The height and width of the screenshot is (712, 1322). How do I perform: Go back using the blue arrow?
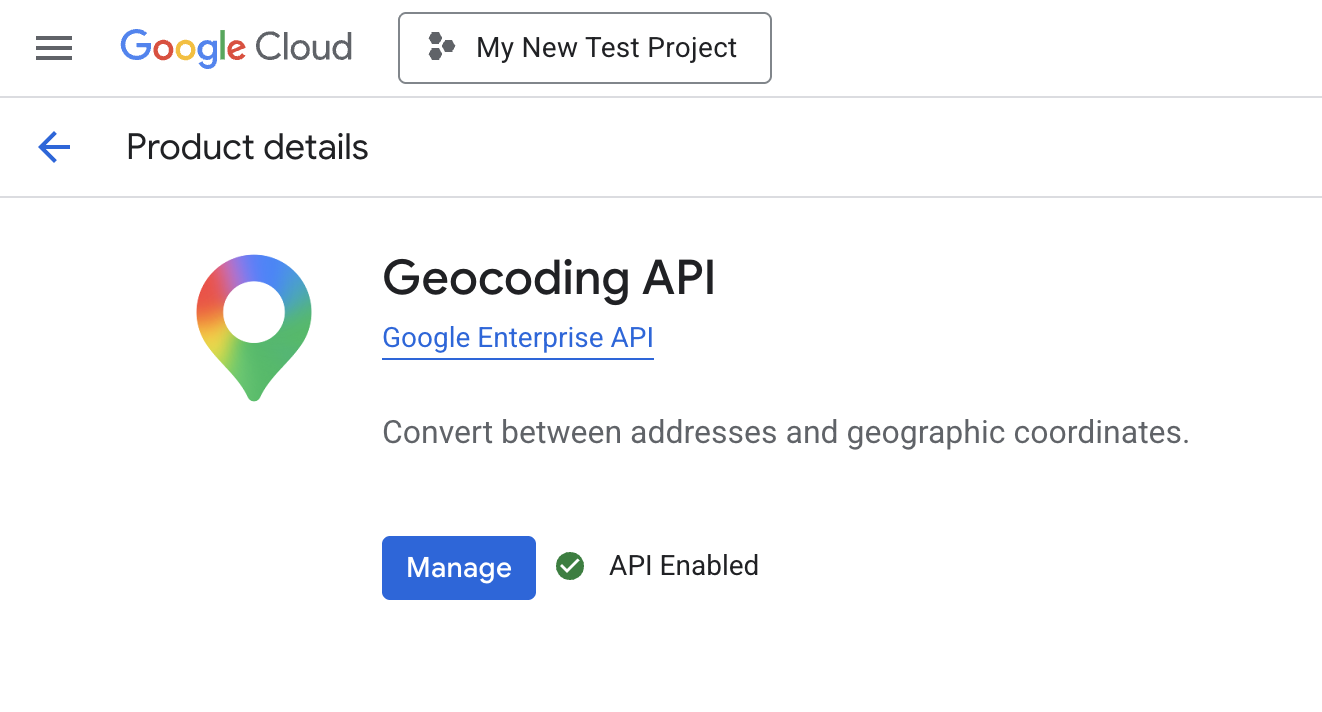[x=54, y=148]
